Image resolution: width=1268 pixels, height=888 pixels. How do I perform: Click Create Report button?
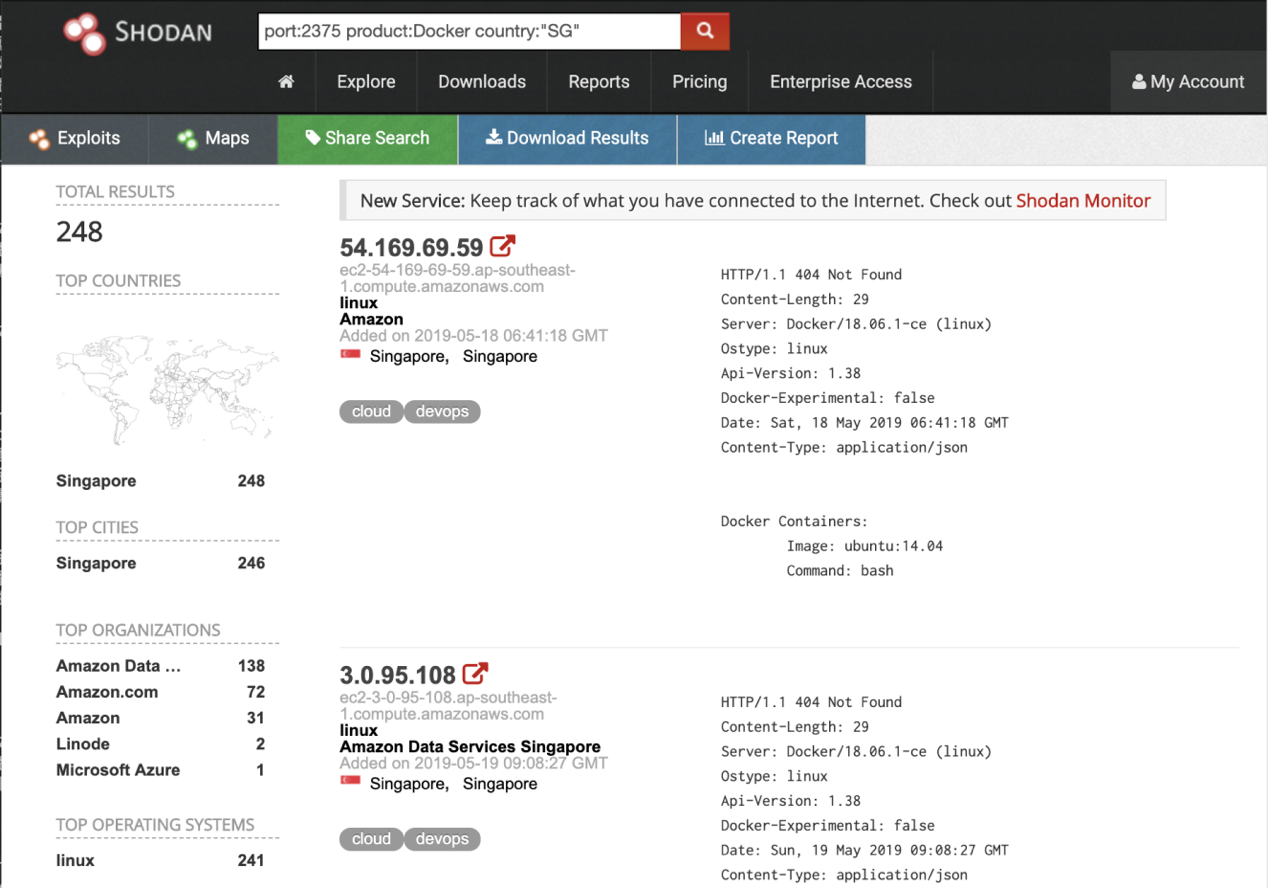point(771,139)
